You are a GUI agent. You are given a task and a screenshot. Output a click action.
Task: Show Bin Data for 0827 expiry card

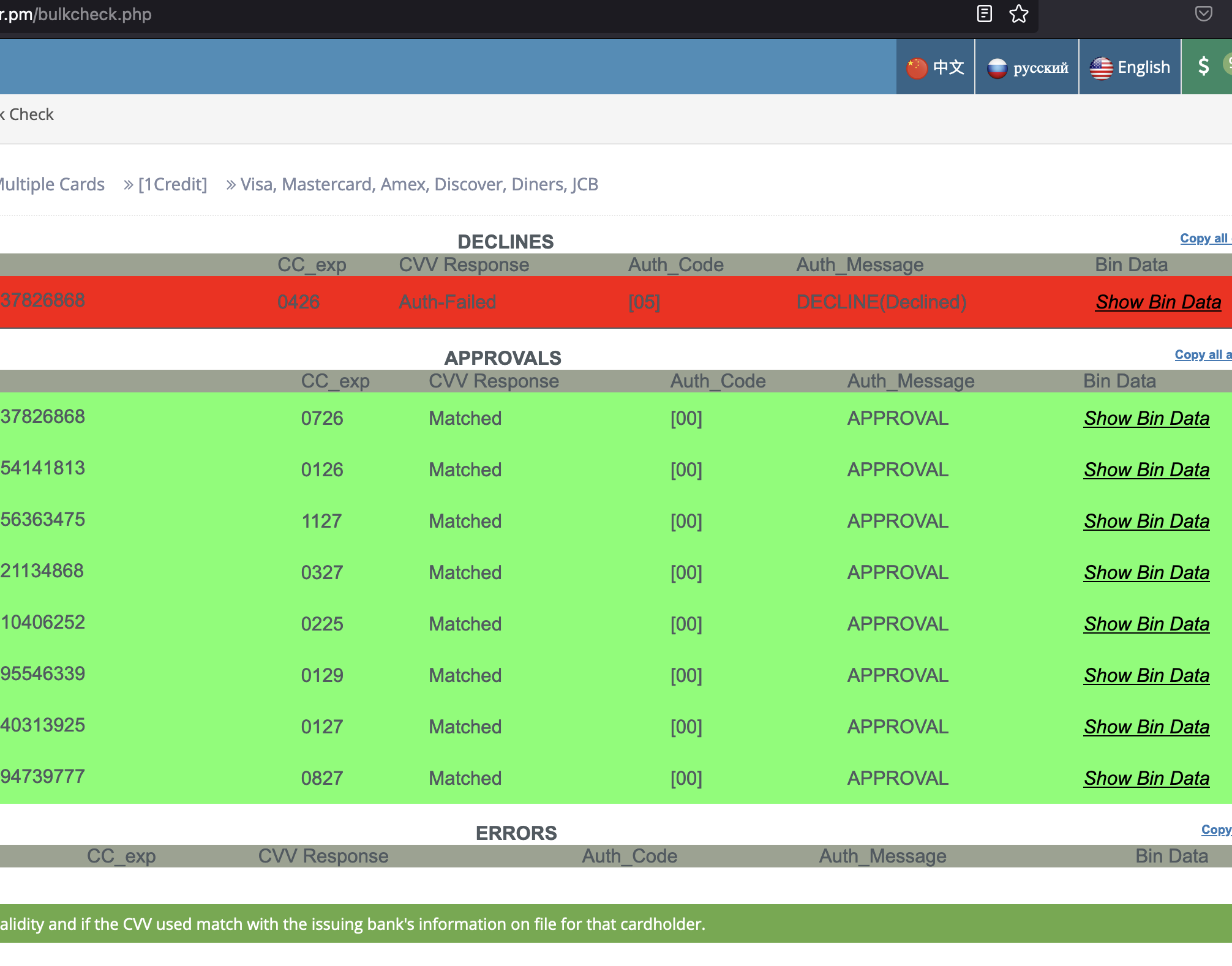pos(1146,779)
